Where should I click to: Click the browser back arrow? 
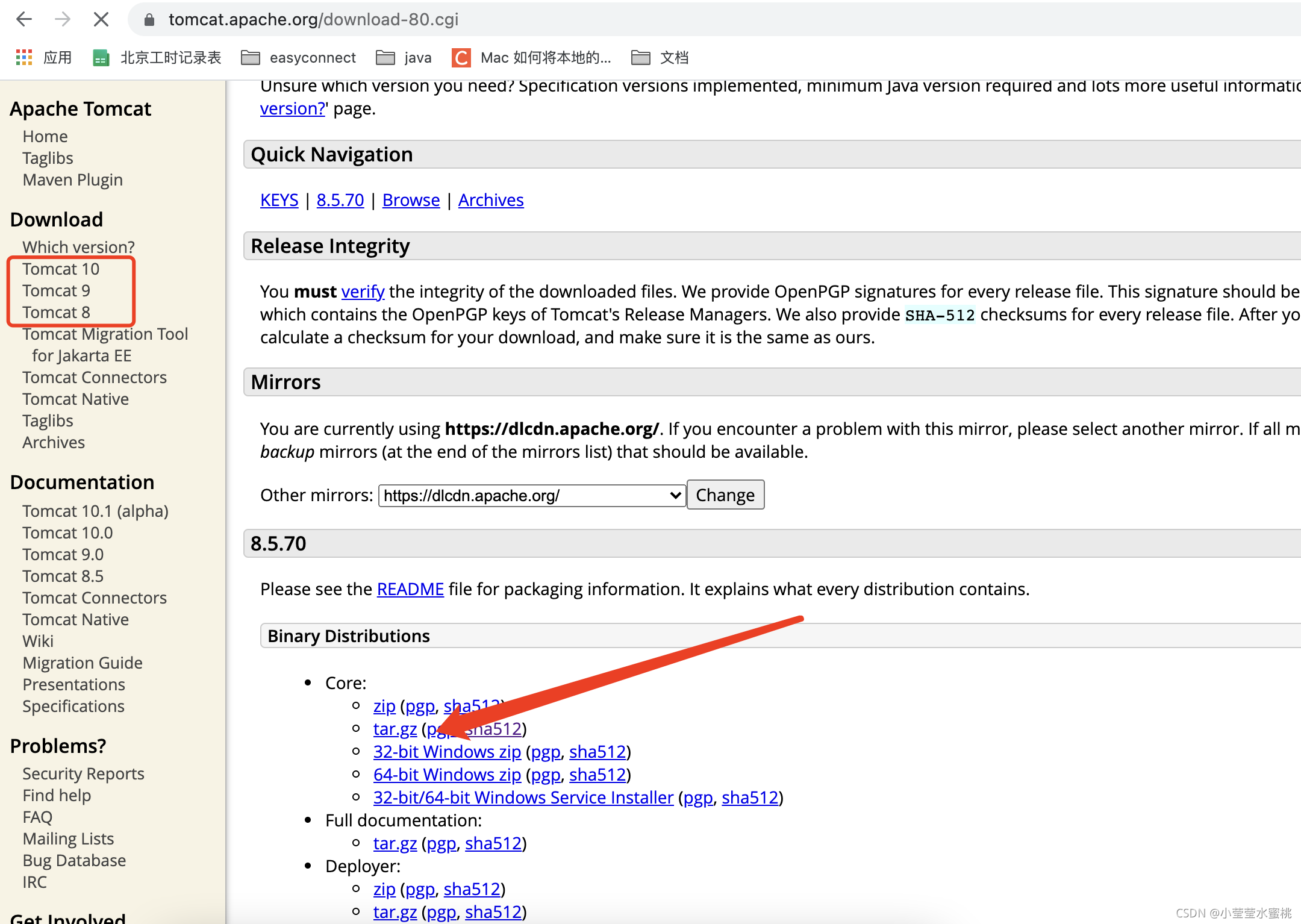(24, 19)
